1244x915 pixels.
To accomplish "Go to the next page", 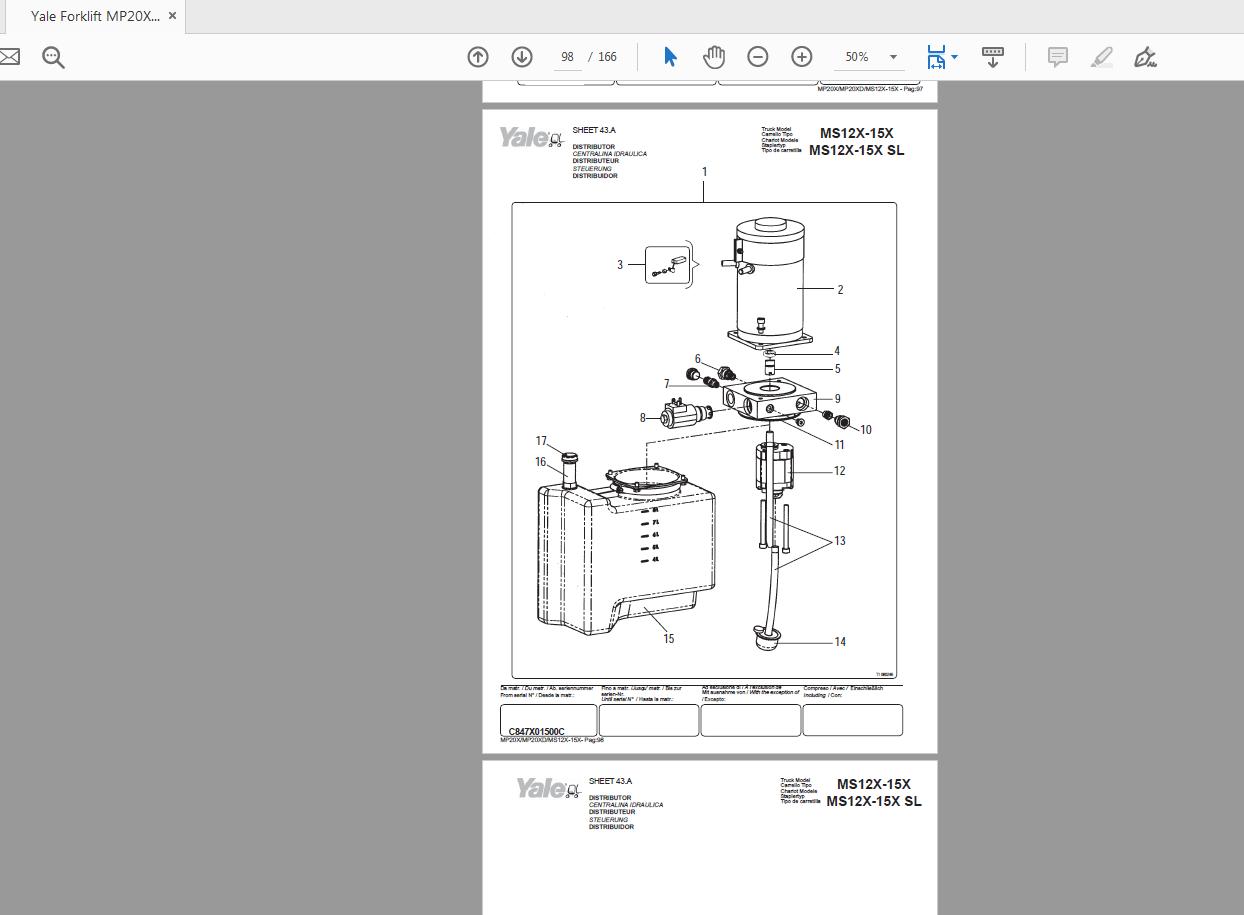I will pos(521,57).
